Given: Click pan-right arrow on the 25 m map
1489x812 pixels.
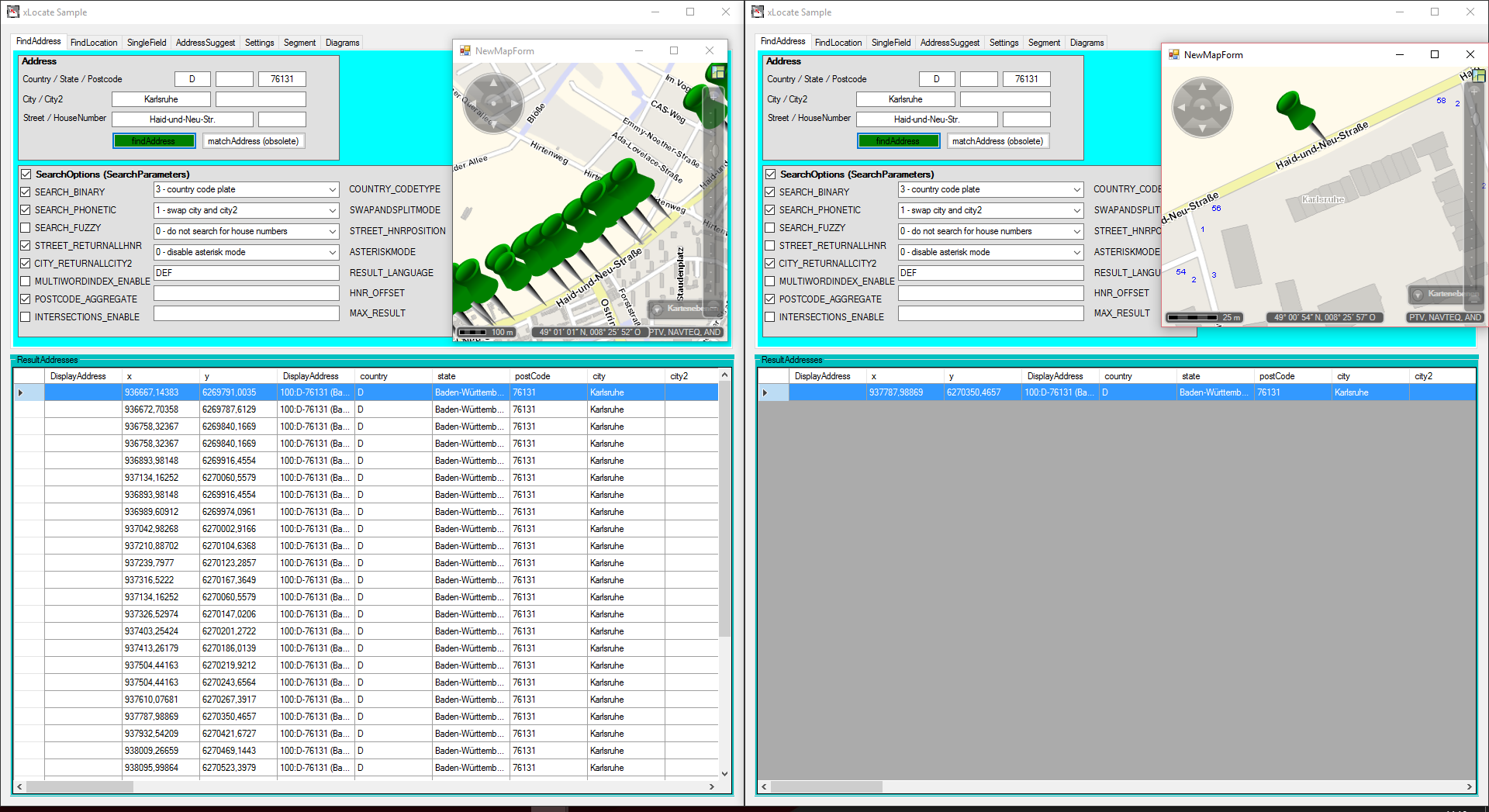Looking at the screenshot, I should (x=1224, y=108).
